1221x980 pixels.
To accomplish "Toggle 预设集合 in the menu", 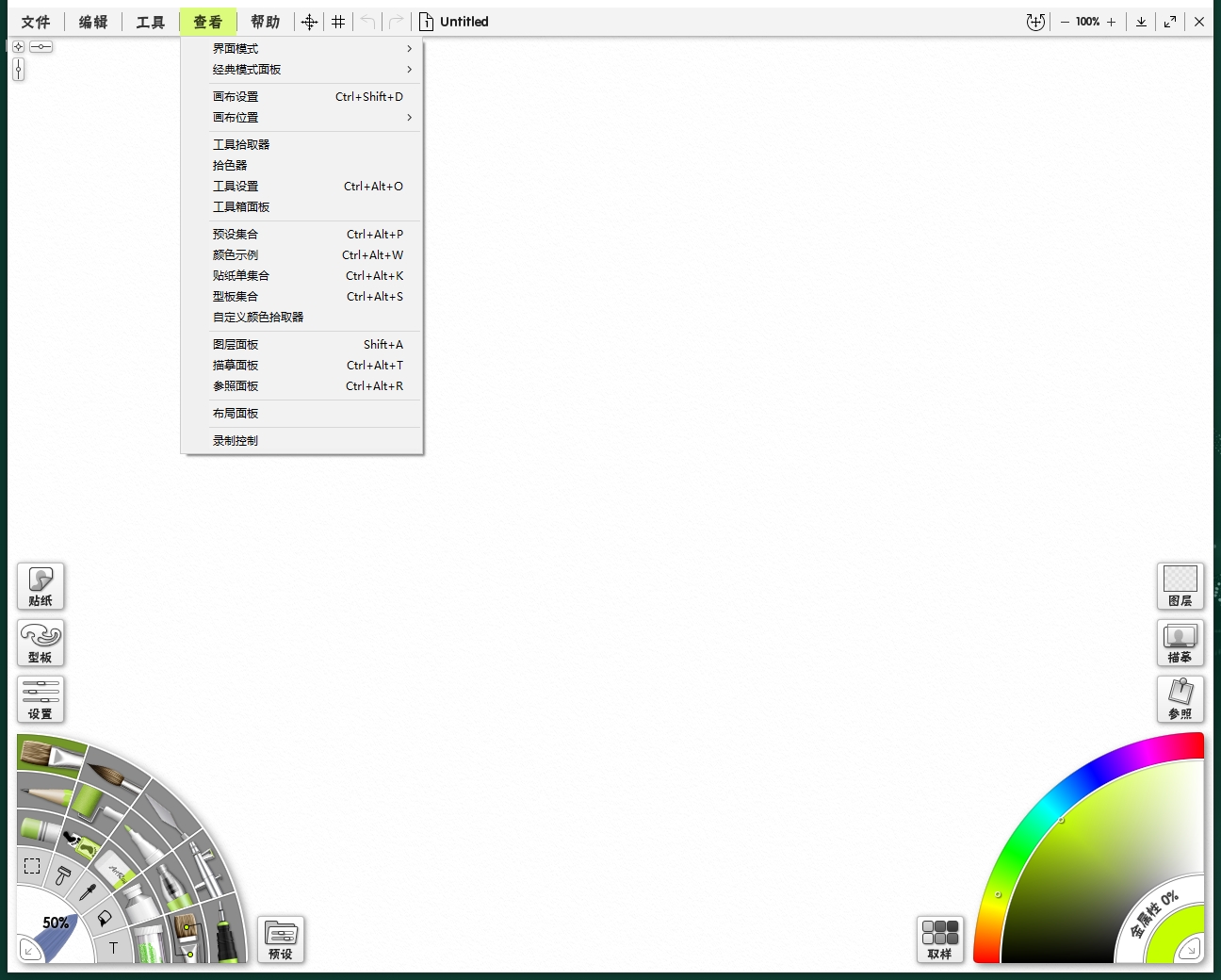I will pyautogui.click(x=302, y=235).
